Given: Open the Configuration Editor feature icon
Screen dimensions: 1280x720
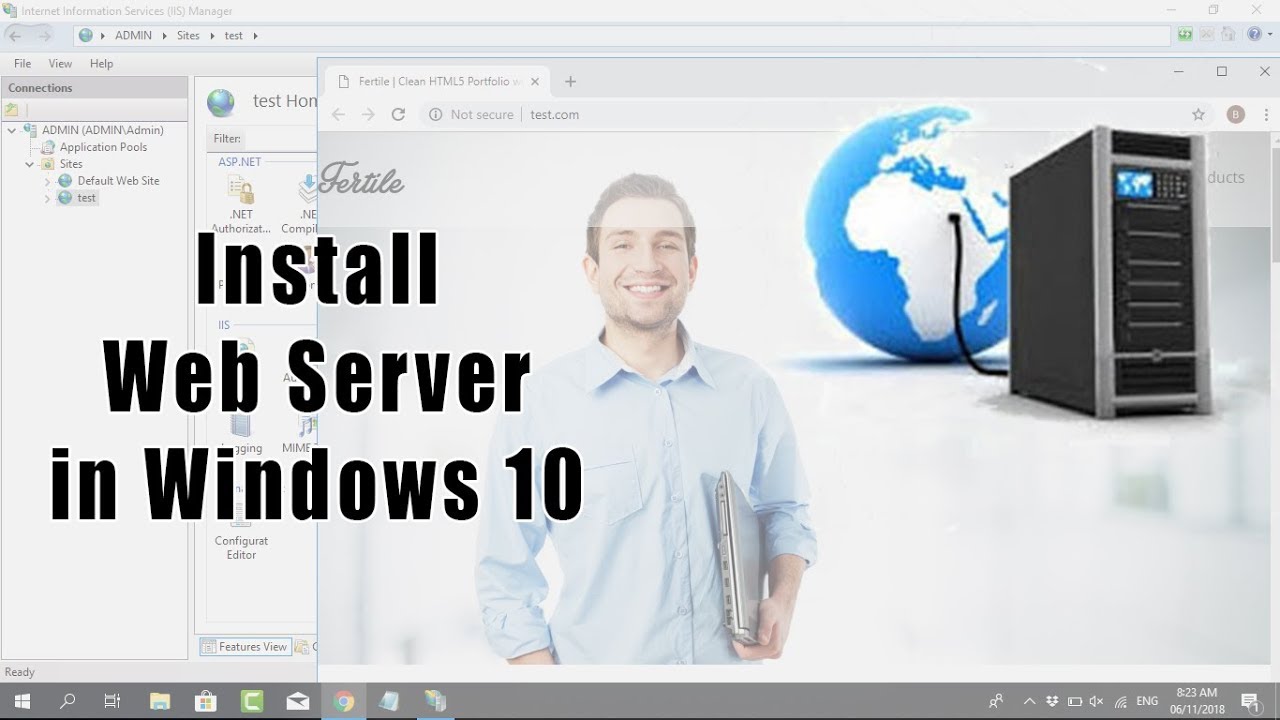Looking at the screenshot, I should pos(241,516).
